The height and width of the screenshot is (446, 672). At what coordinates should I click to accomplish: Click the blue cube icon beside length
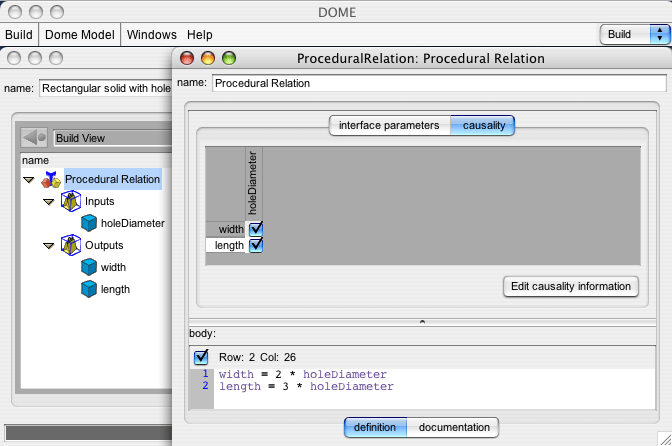tap(89, 289)
